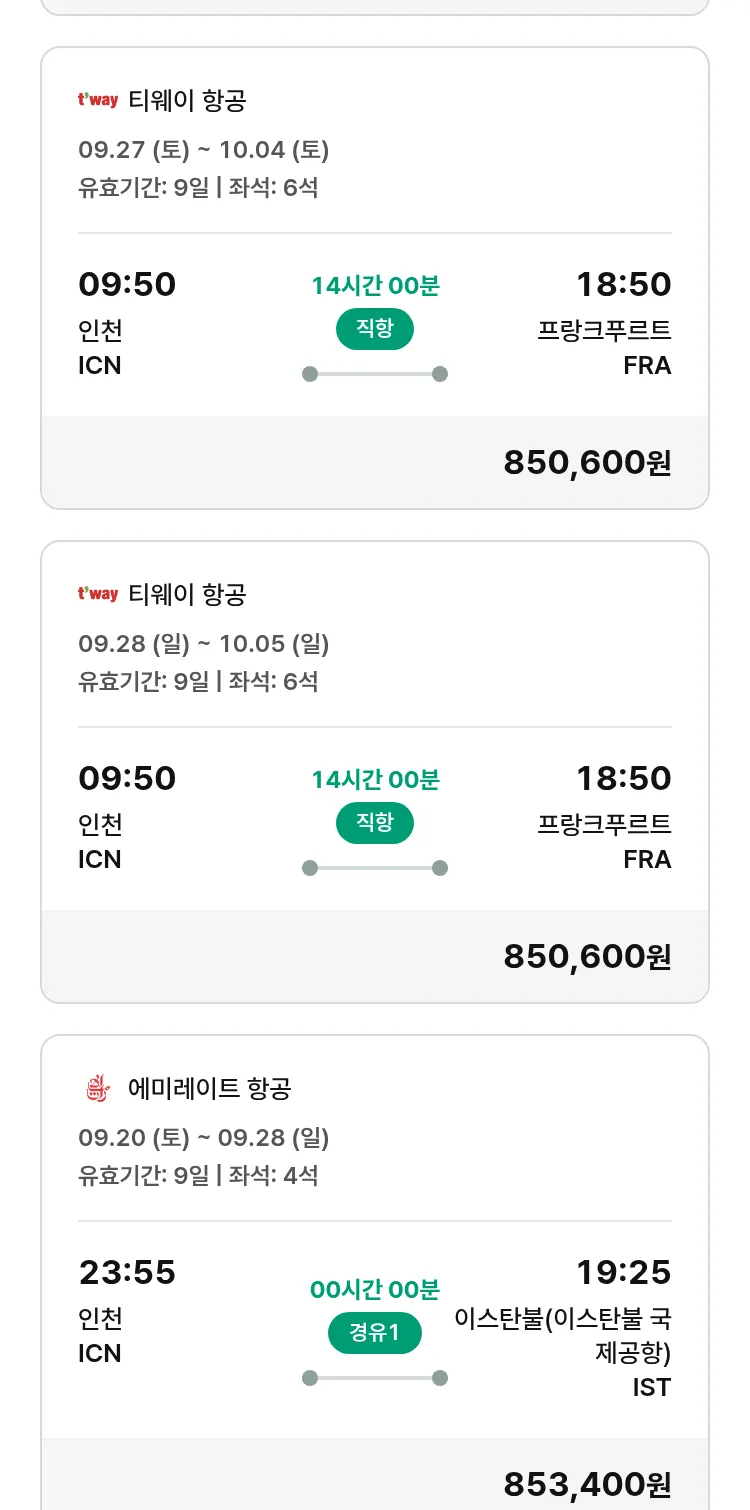
Task: Click the 유효기간 9일, 좌석 4석 info line
Action: [198, 1175]
